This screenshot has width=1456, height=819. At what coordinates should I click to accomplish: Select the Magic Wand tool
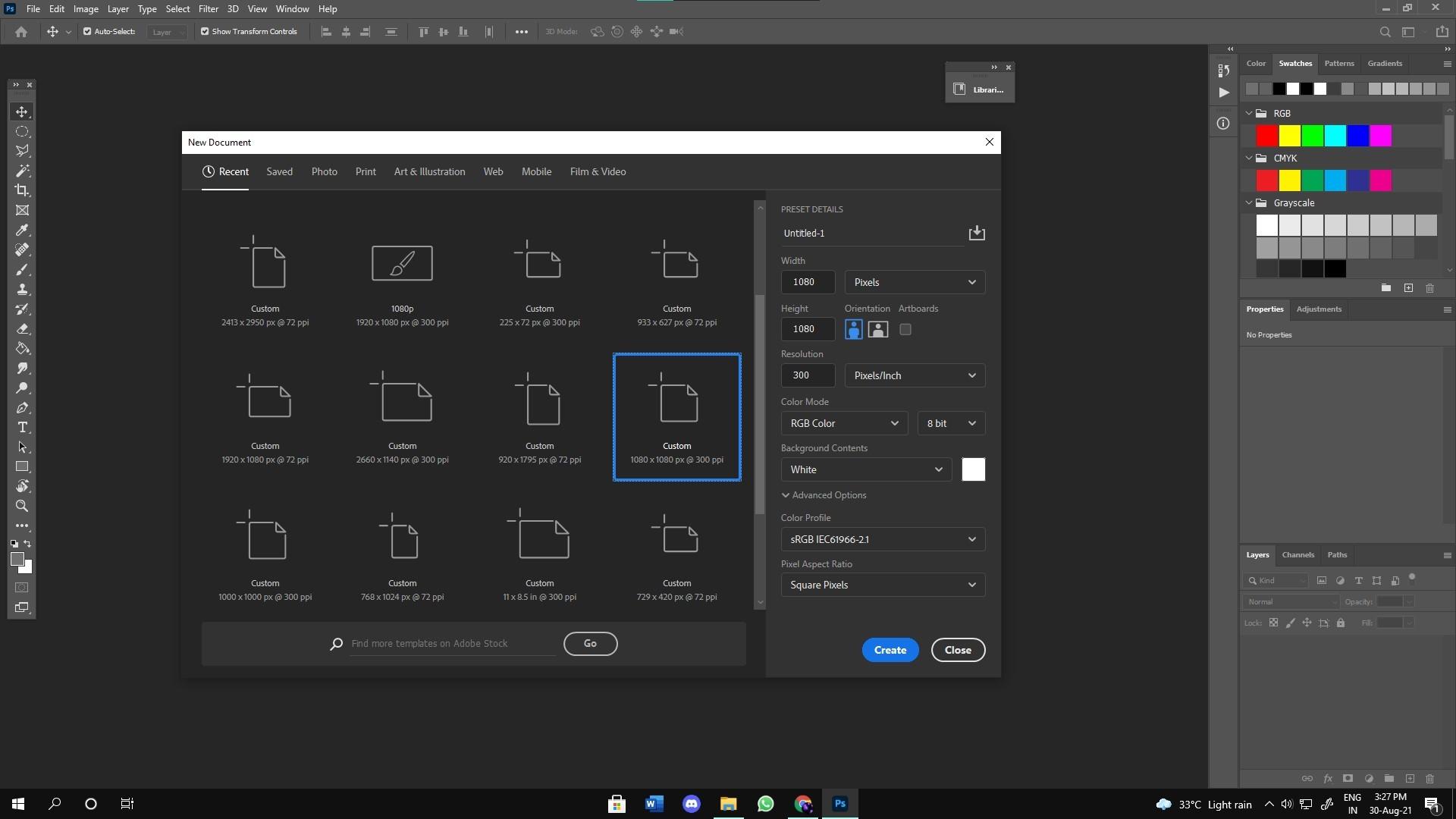click(22, 171)
